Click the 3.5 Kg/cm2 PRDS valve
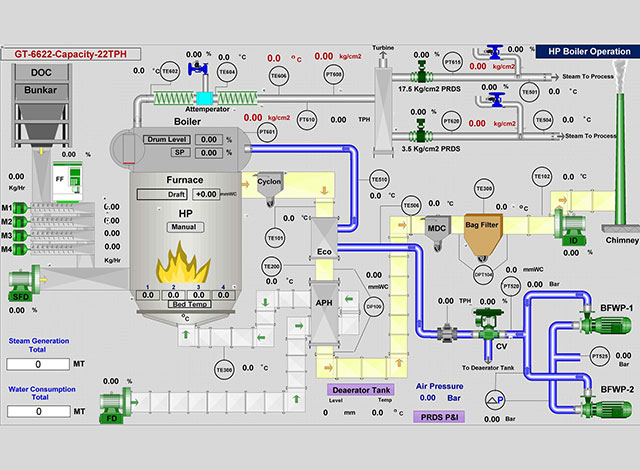Screen dimensions: 640x470 pos(421,133)
